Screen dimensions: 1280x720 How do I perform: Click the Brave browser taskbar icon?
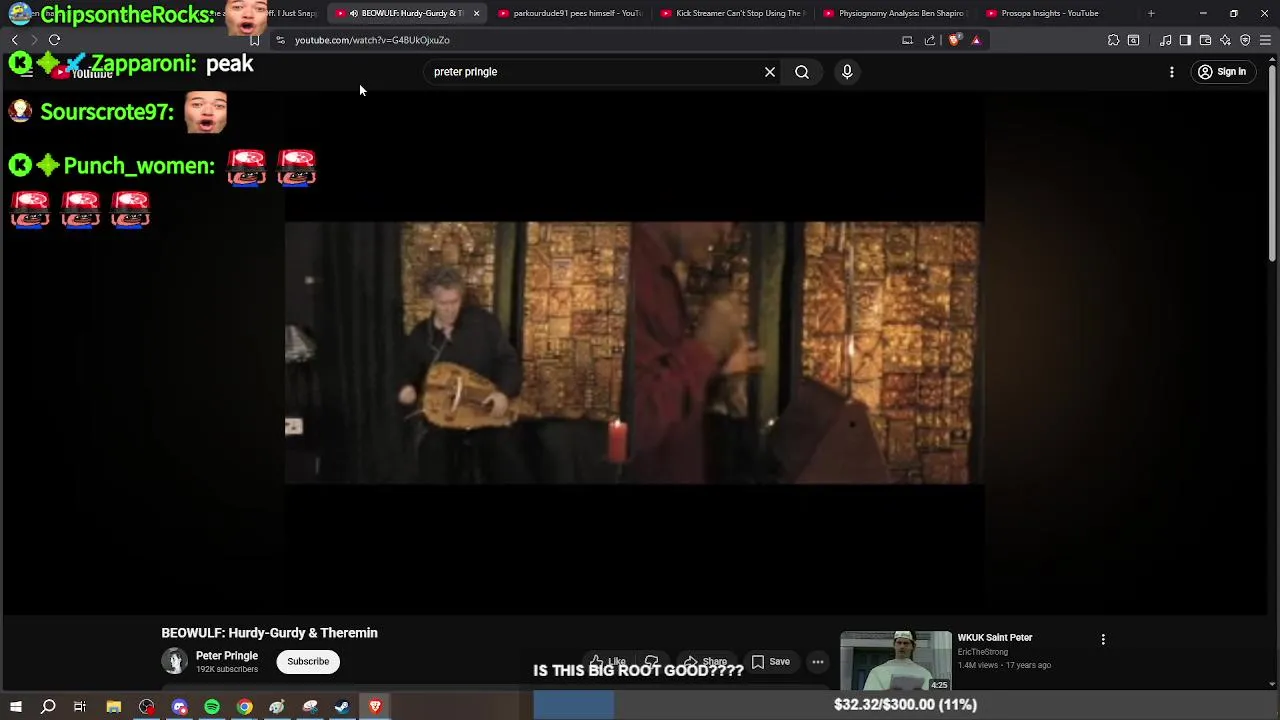pos(375,707)
